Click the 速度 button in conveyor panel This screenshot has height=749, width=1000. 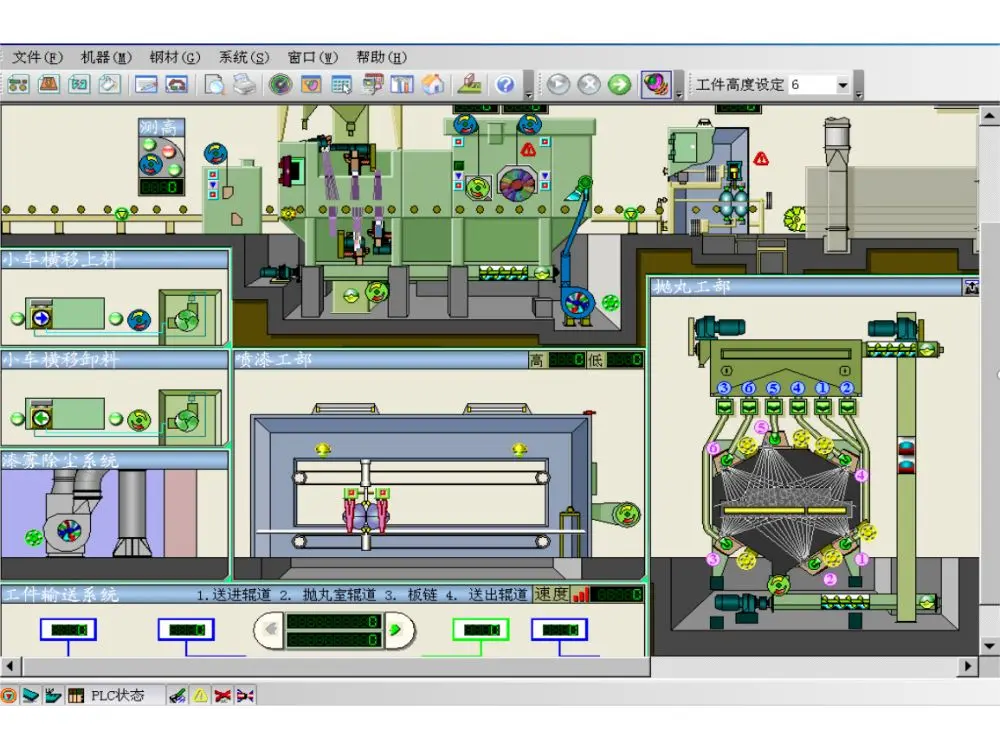coord(551,594)
